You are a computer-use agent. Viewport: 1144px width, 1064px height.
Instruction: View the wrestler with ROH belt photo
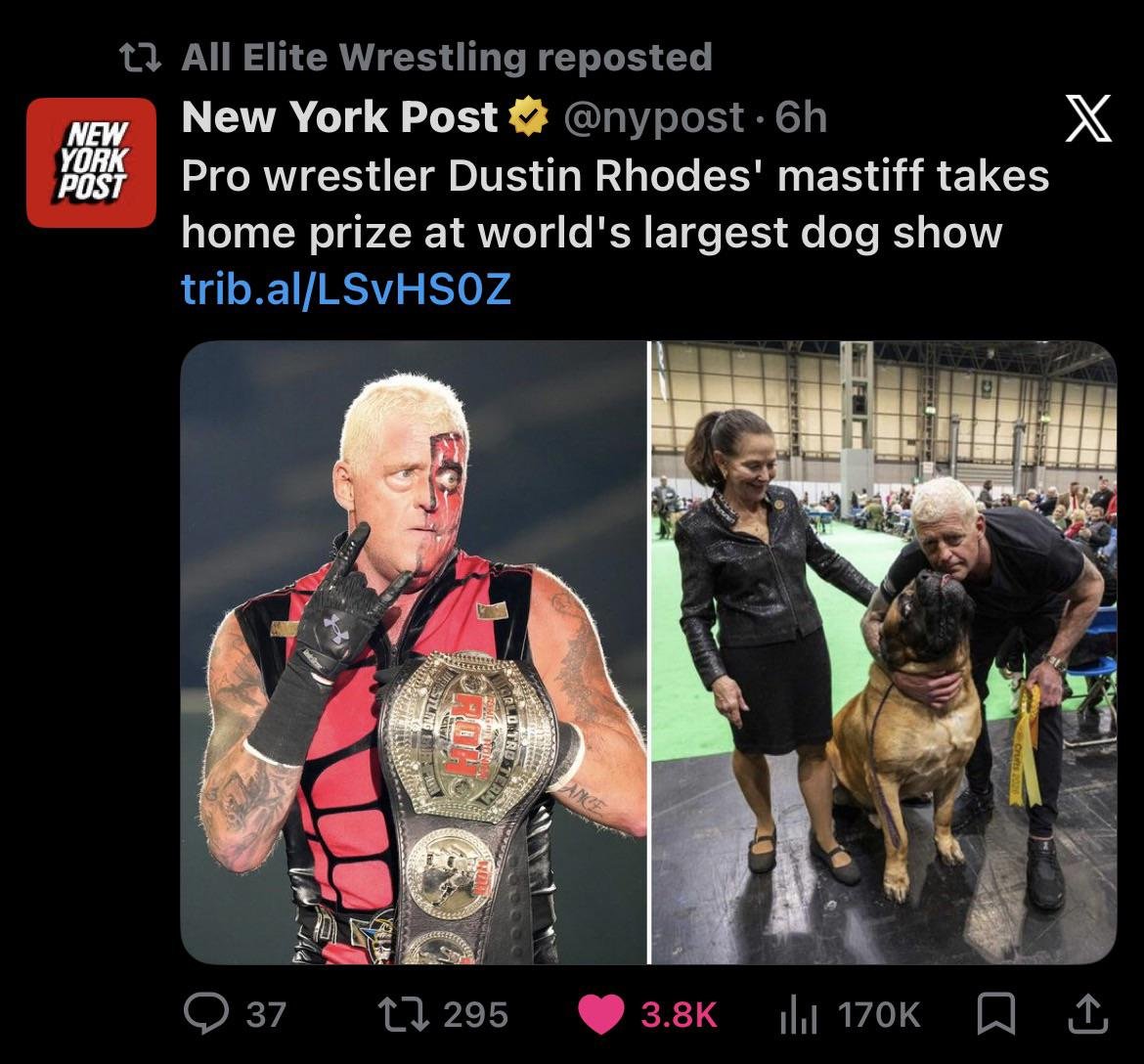pyautogui.click(x=413, y=652)
